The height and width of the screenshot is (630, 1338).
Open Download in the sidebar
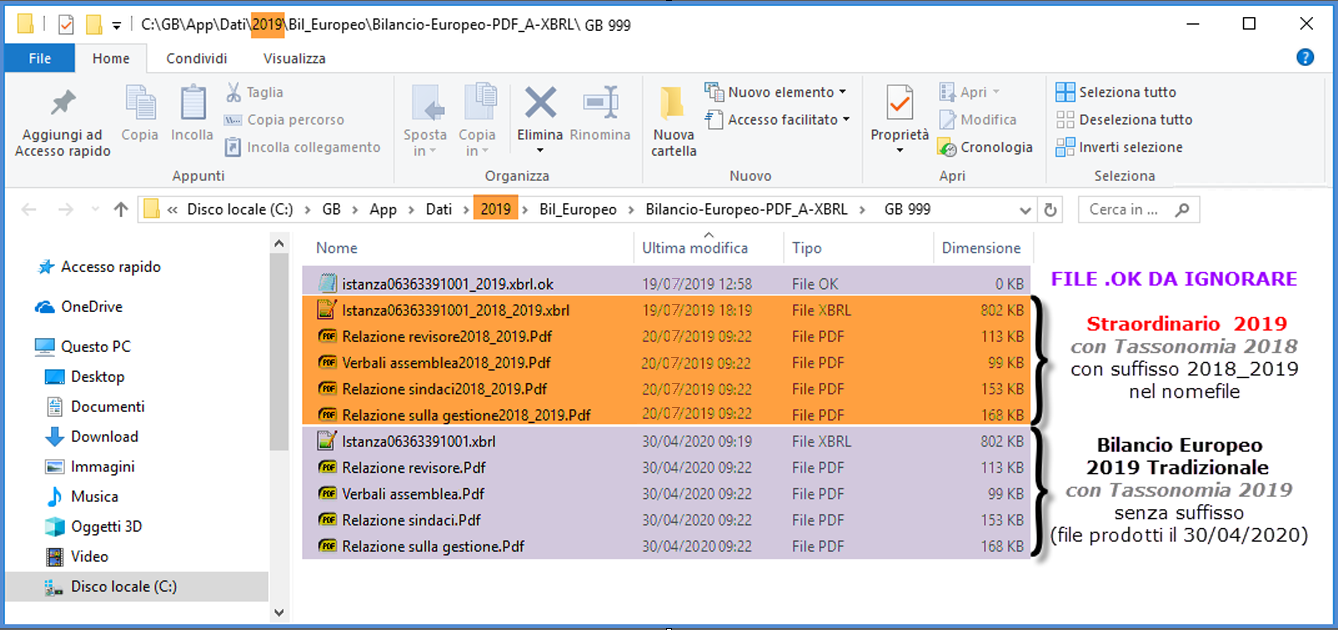pyautogui.click(x=91, y=437)
